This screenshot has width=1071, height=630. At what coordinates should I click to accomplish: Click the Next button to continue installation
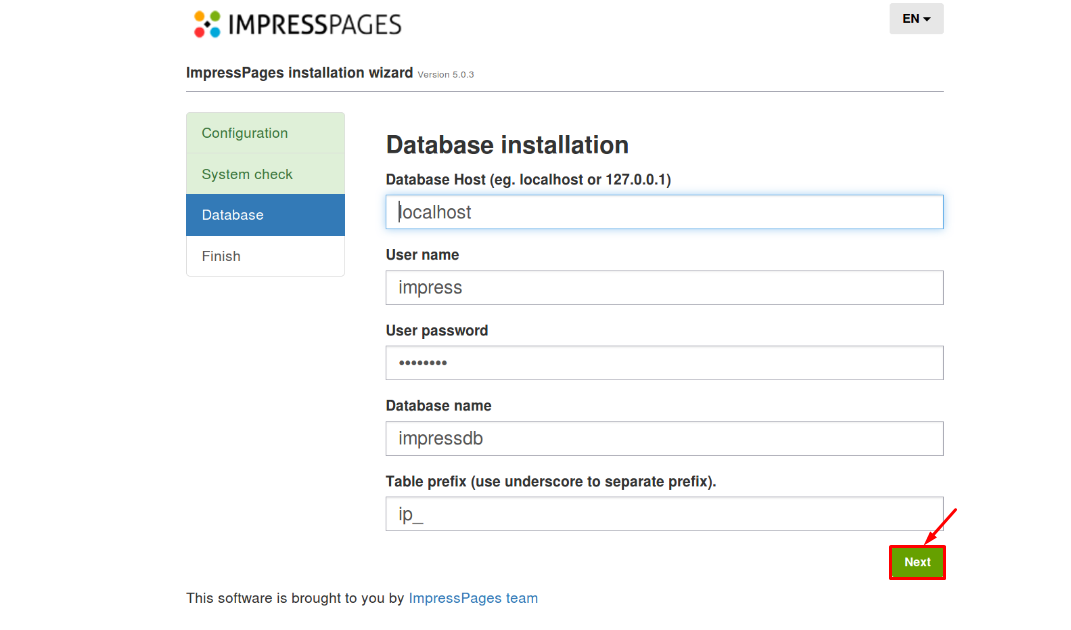916,562
